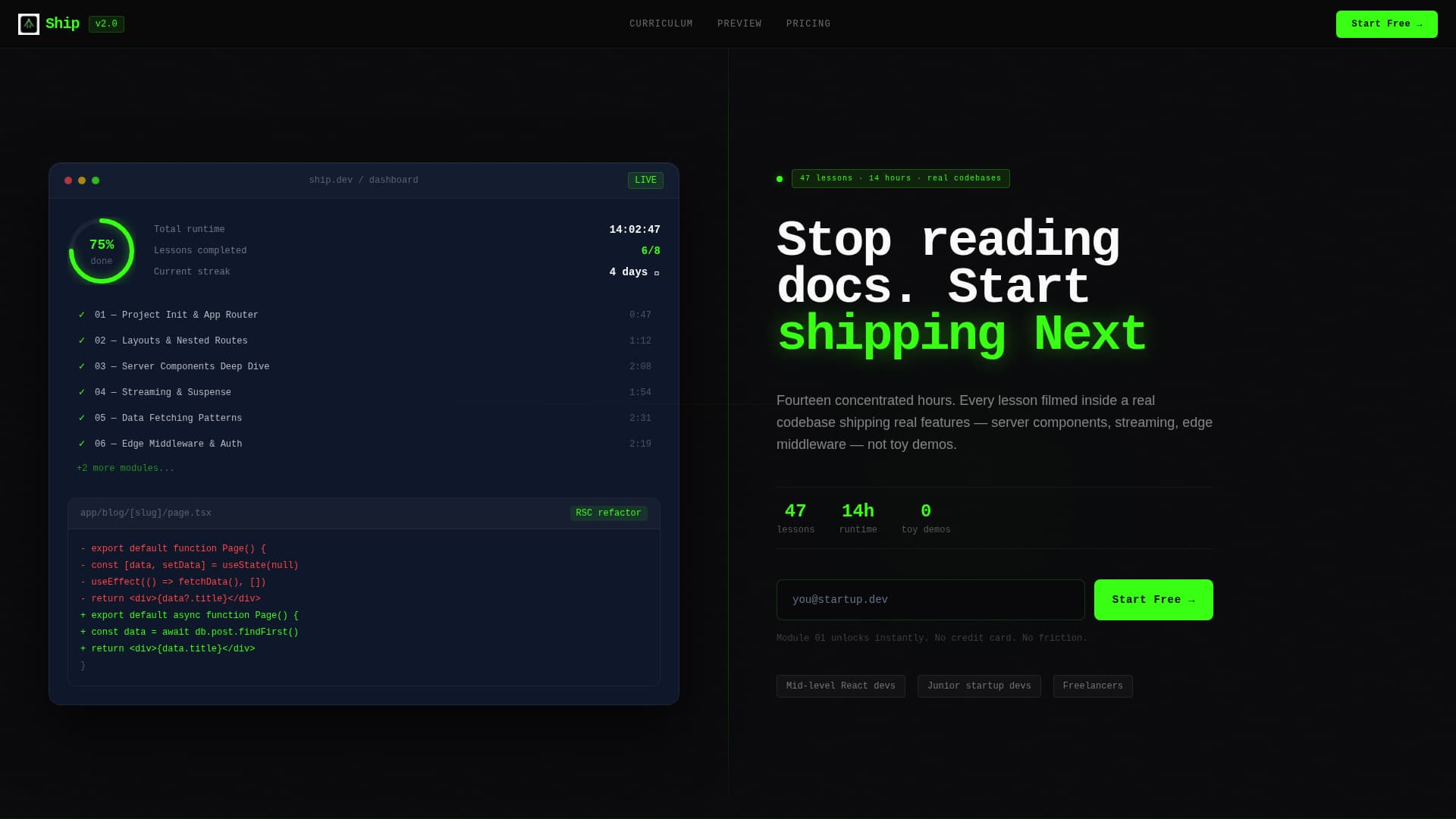Viewport: 1456px width, 819px height.
Task: Click the shipping Next headline text
Action: click(x=962, y=334)
